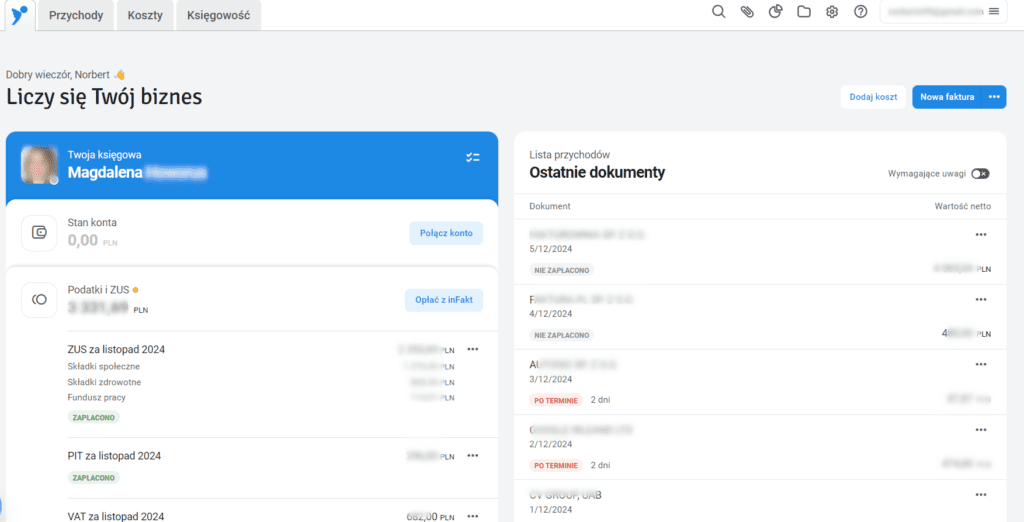Click the help question mark icon
Image resolution: width=1024 pixels, height=522 pixels.
[860, 12]
